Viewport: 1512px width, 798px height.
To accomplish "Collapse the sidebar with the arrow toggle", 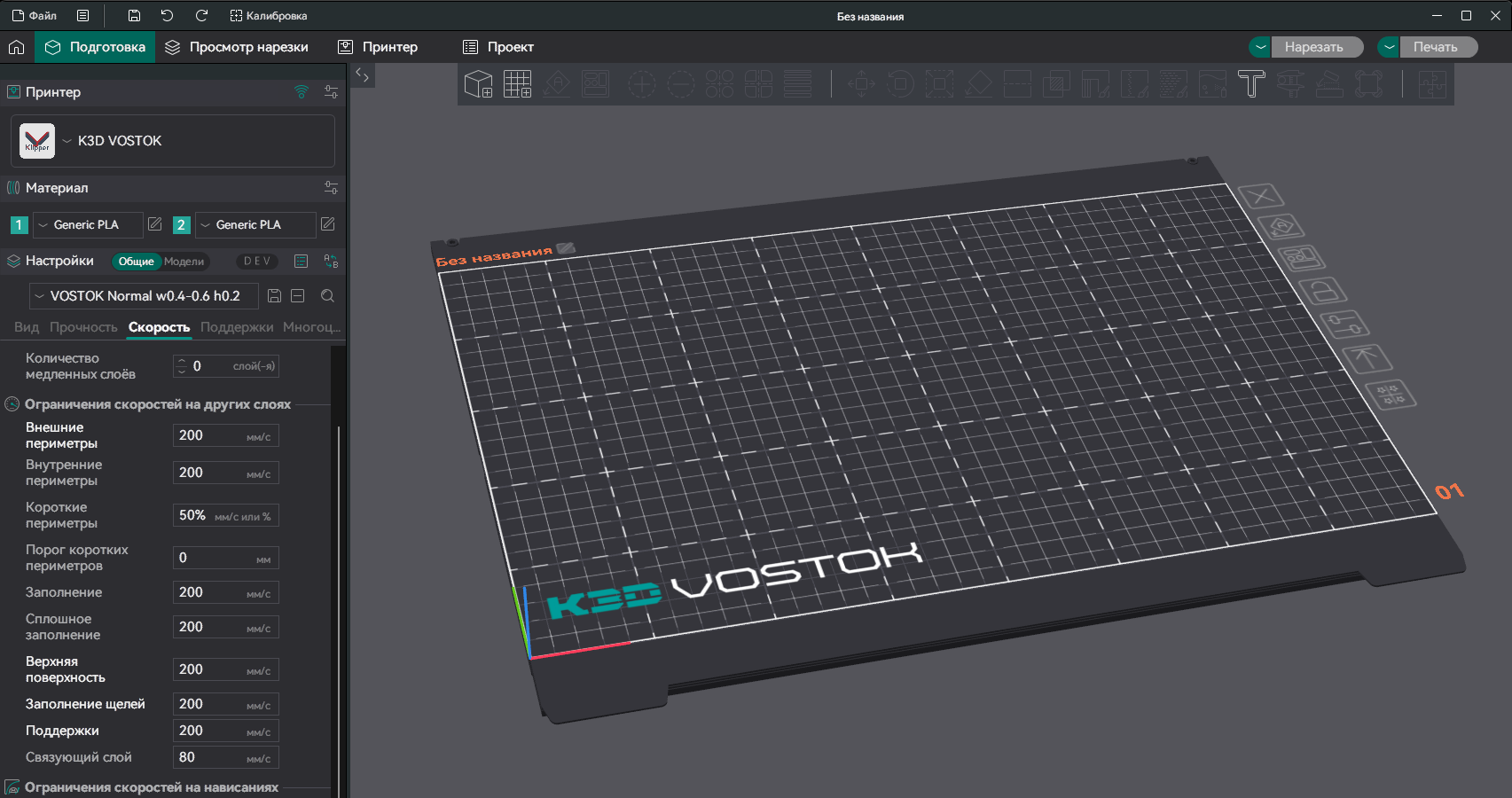I will tap(362, 75).
